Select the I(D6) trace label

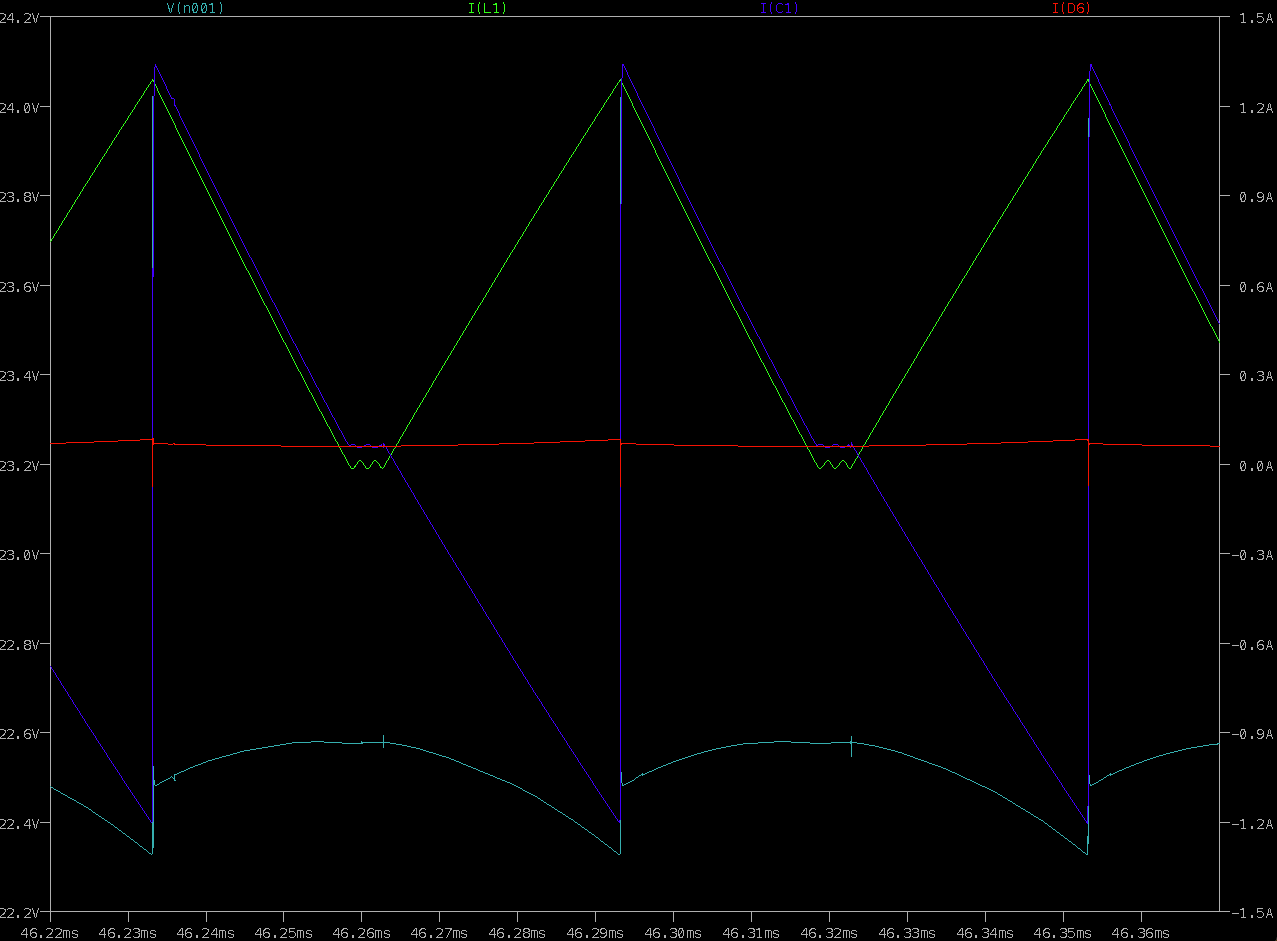(1071, 8)
